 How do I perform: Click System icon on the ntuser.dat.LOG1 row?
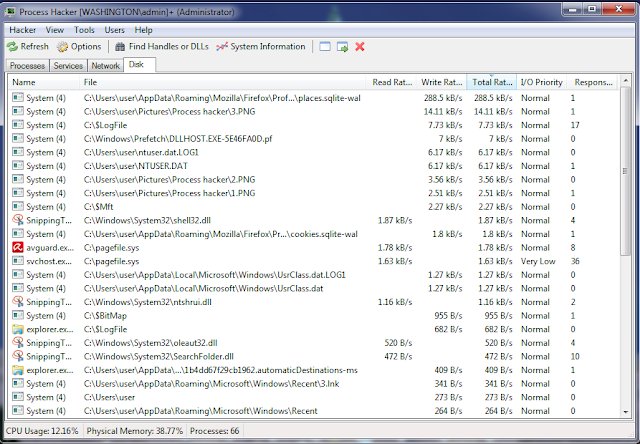[x=18, y=152]
